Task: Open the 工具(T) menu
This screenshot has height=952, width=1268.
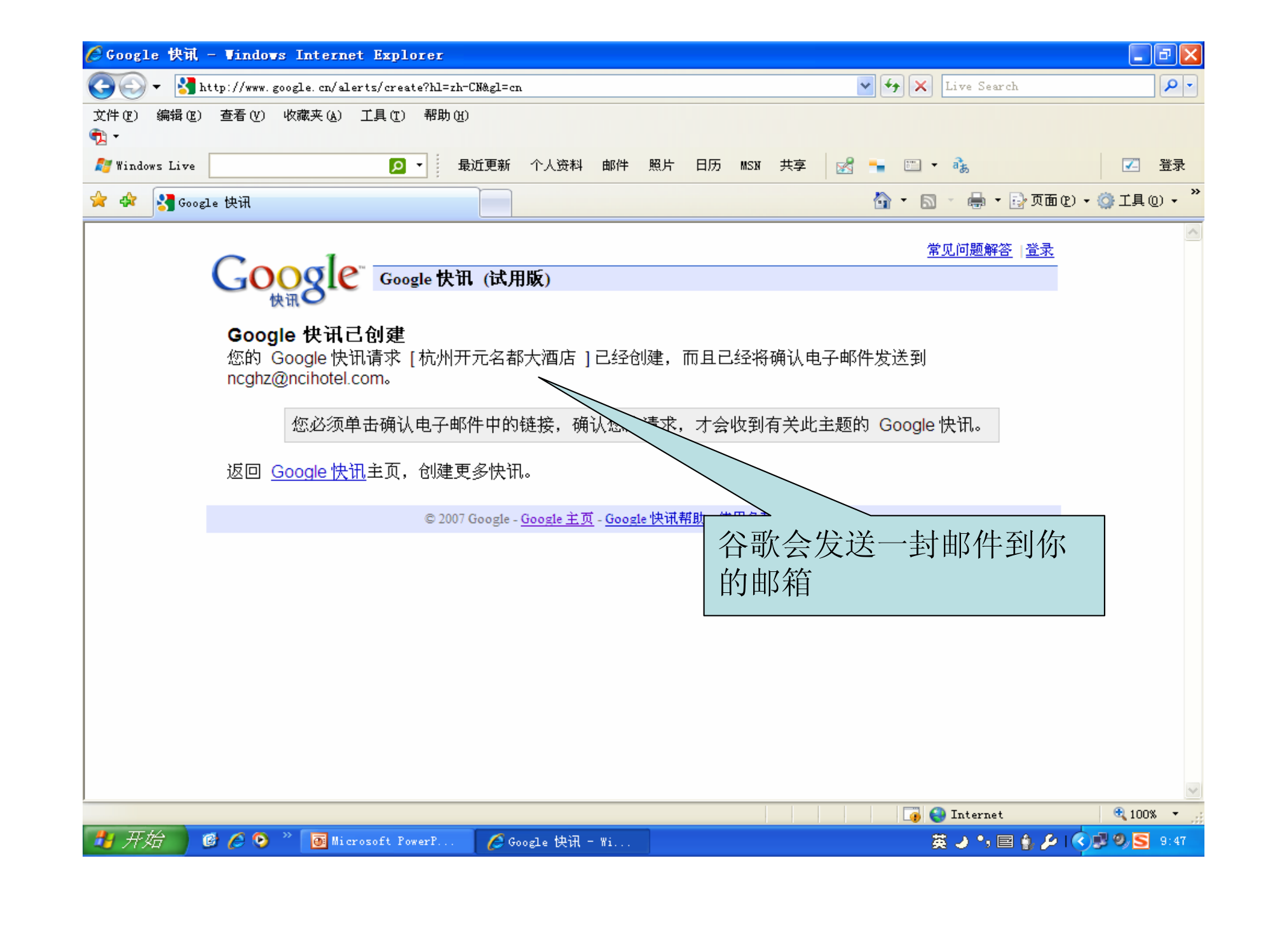Action: 383,116
